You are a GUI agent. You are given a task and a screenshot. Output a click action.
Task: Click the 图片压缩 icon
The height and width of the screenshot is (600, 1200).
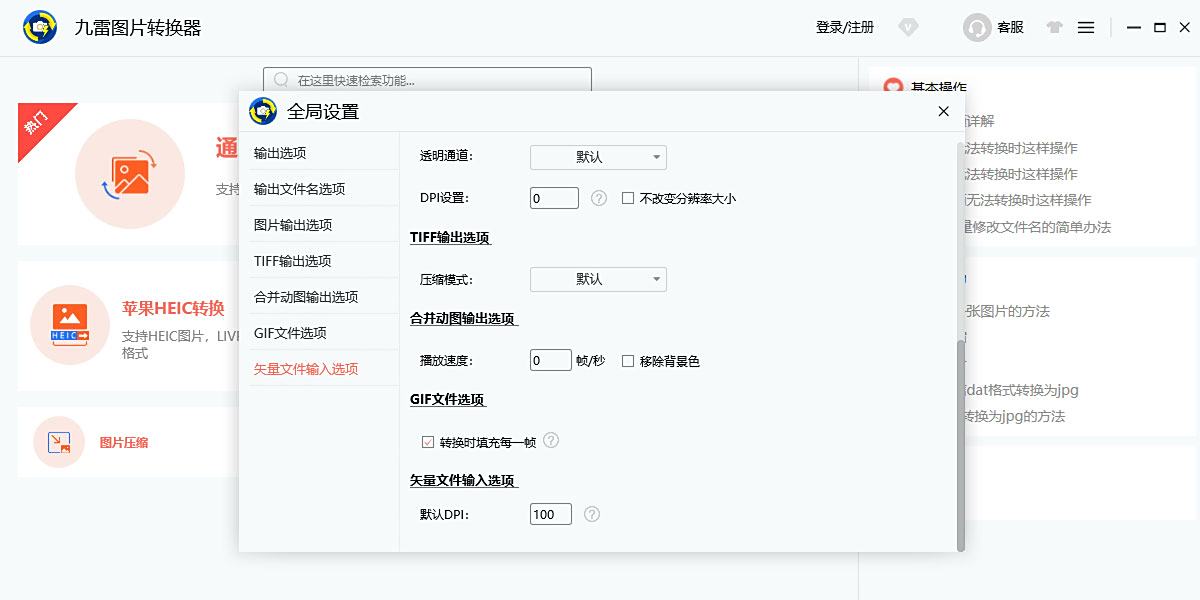pyautogui.click(x=59, y=442)
